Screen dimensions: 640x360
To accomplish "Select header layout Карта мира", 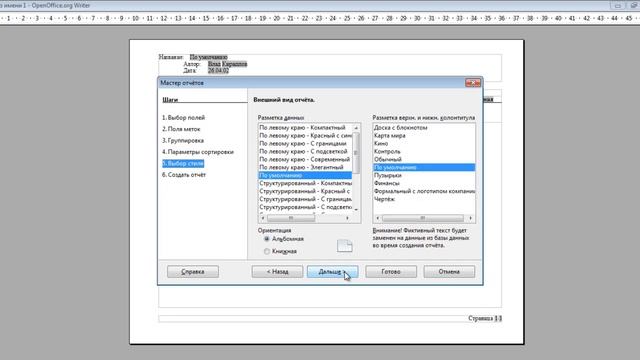I will coord(424,136).
